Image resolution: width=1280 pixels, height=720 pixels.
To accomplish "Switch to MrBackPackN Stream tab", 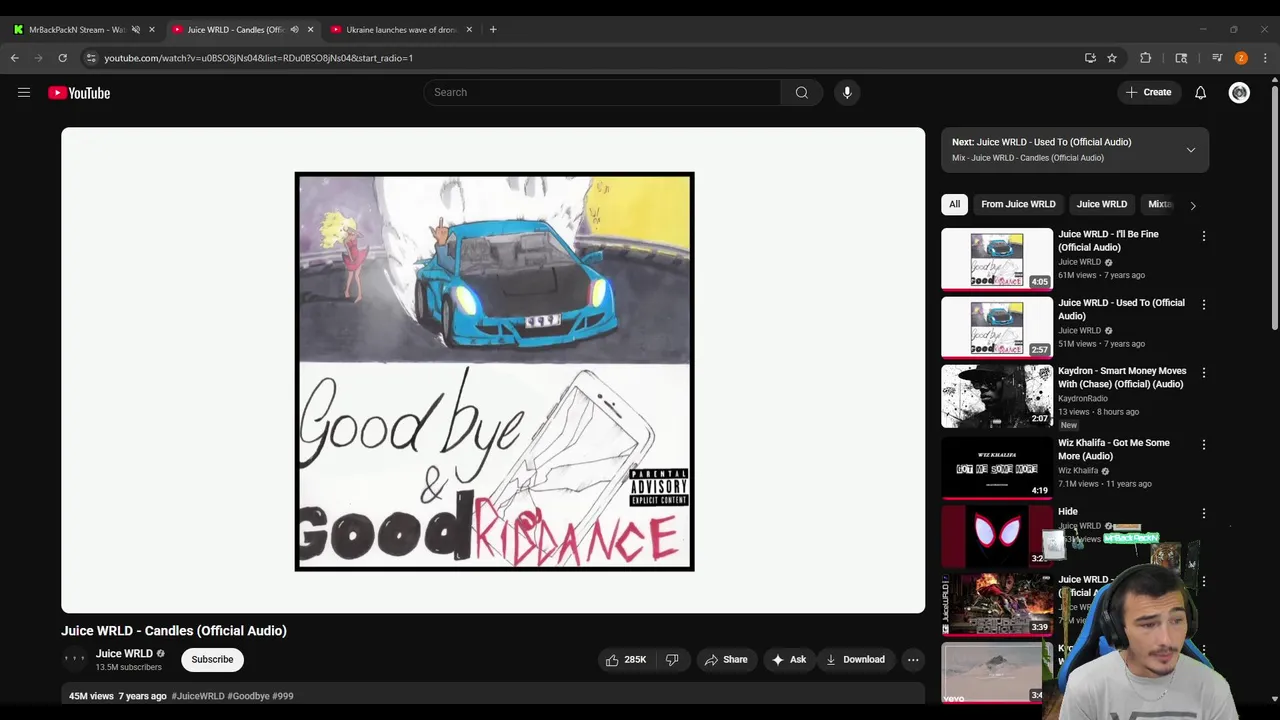I will pyautogui.click(x=76, y=30).
